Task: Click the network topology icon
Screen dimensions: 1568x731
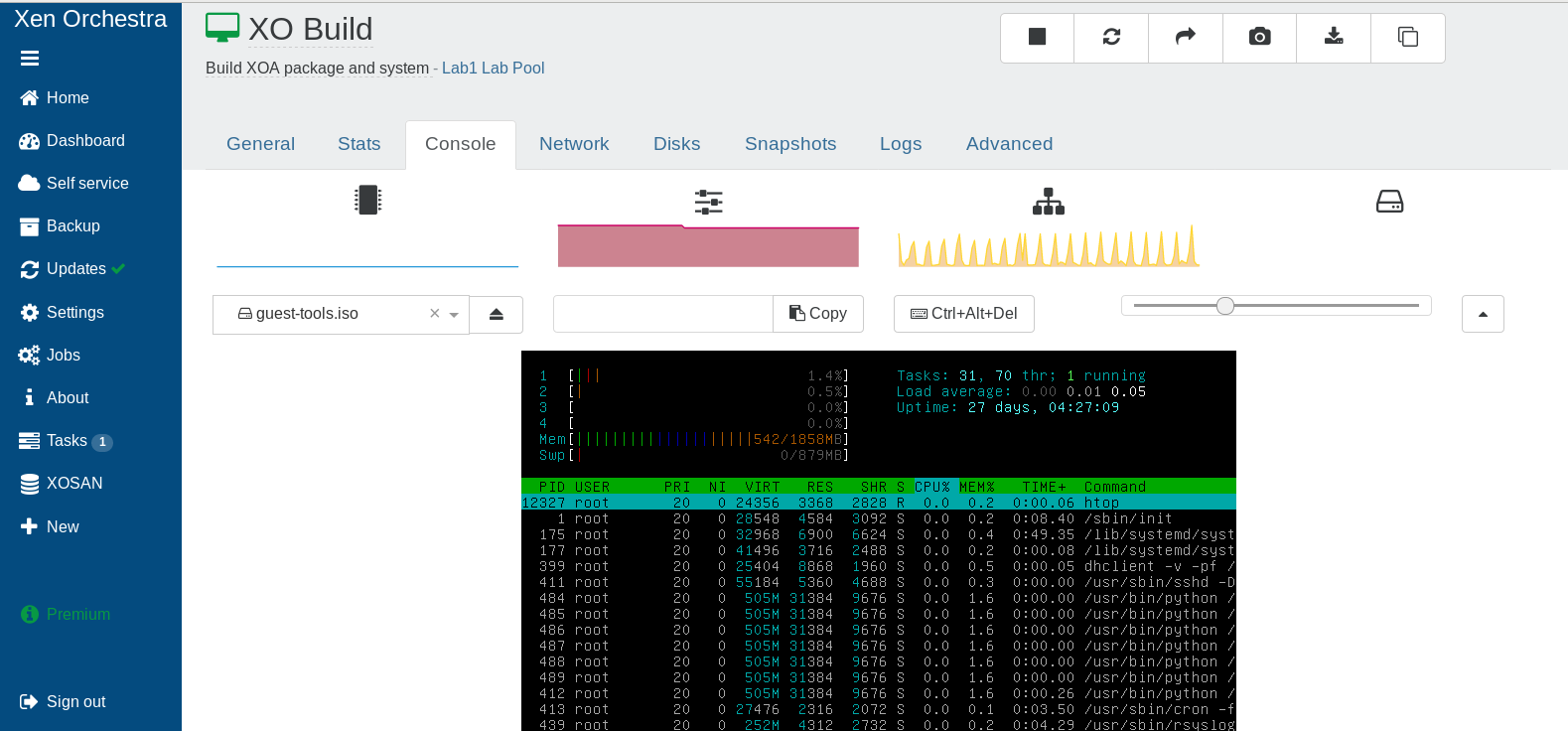Action: [1049, 202]
